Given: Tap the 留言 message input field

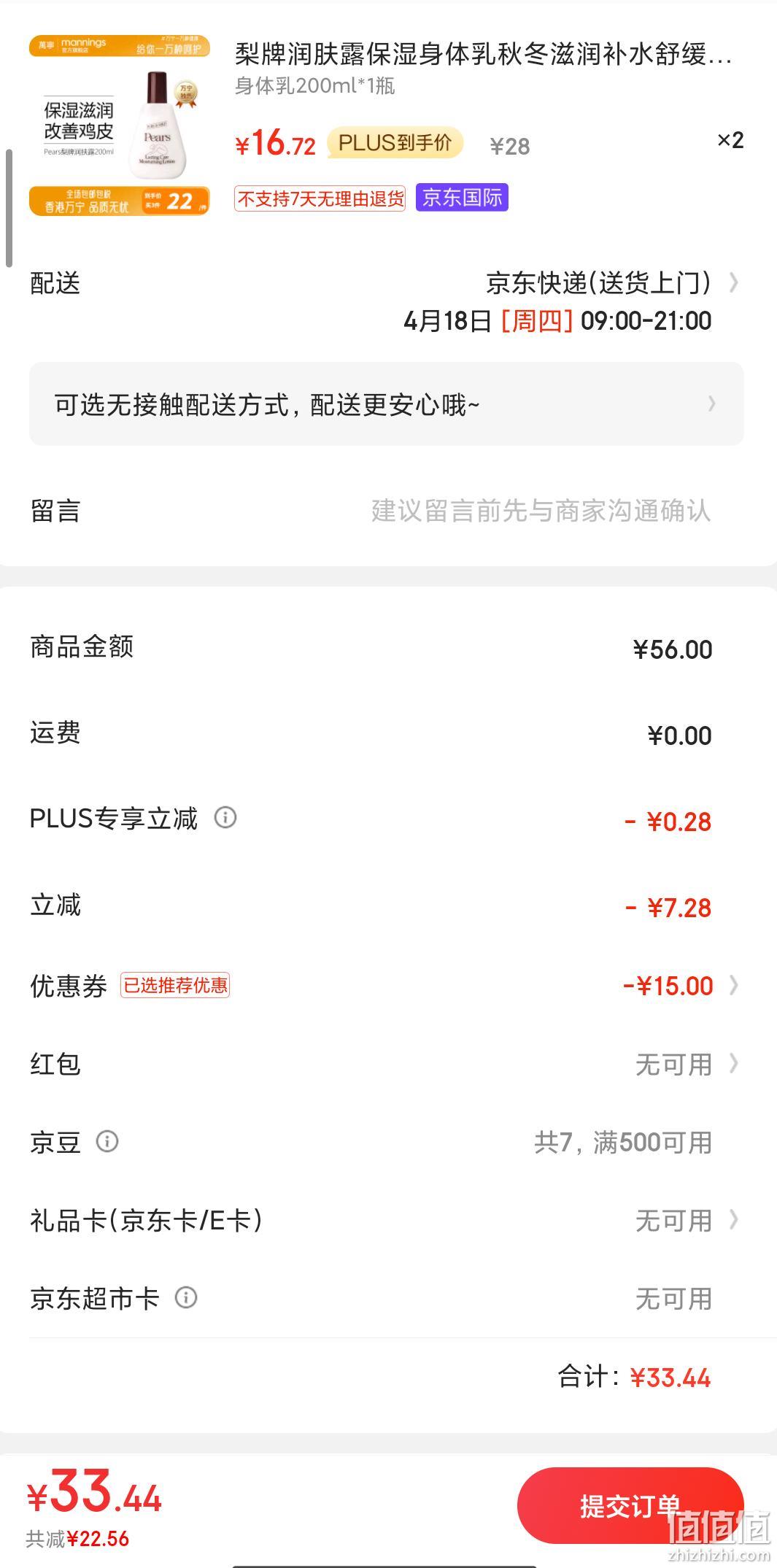Looking at the screenshot, I should 541,511.
